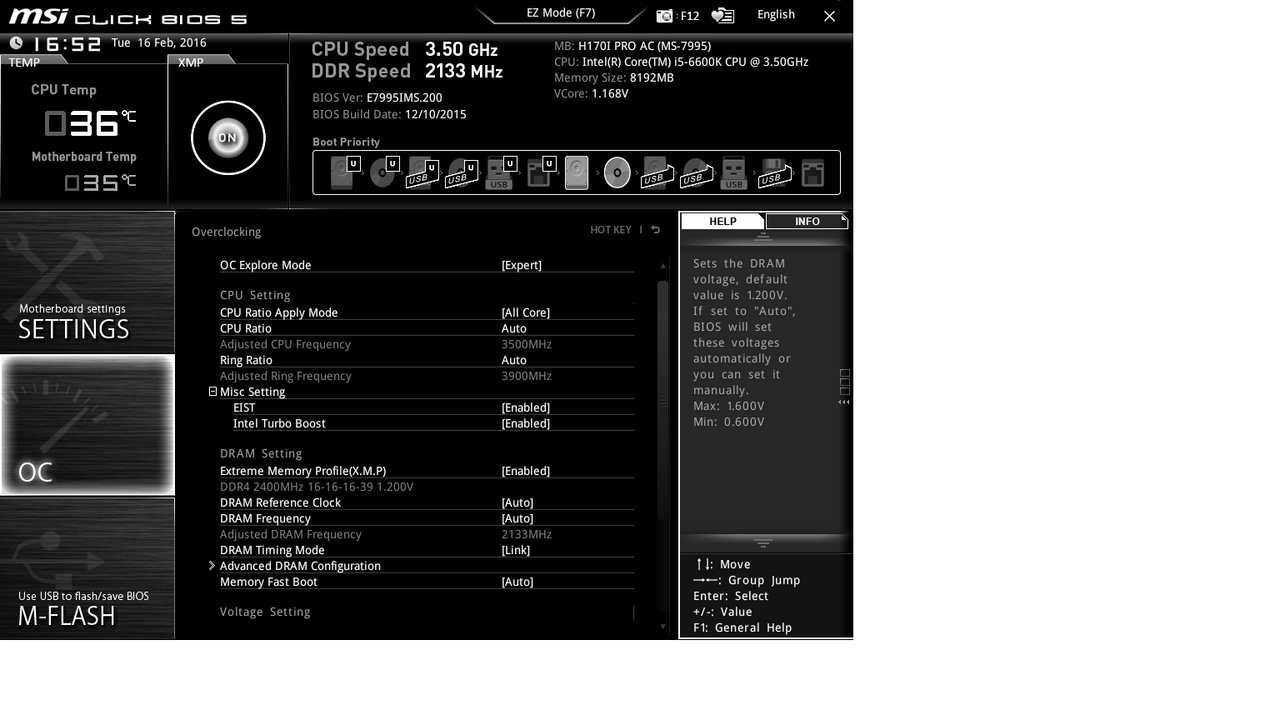Viewport: 1280px width, 720px height.
Task: Click the scroll-up arrow of settings list
Action: click(x=662, y=266)
